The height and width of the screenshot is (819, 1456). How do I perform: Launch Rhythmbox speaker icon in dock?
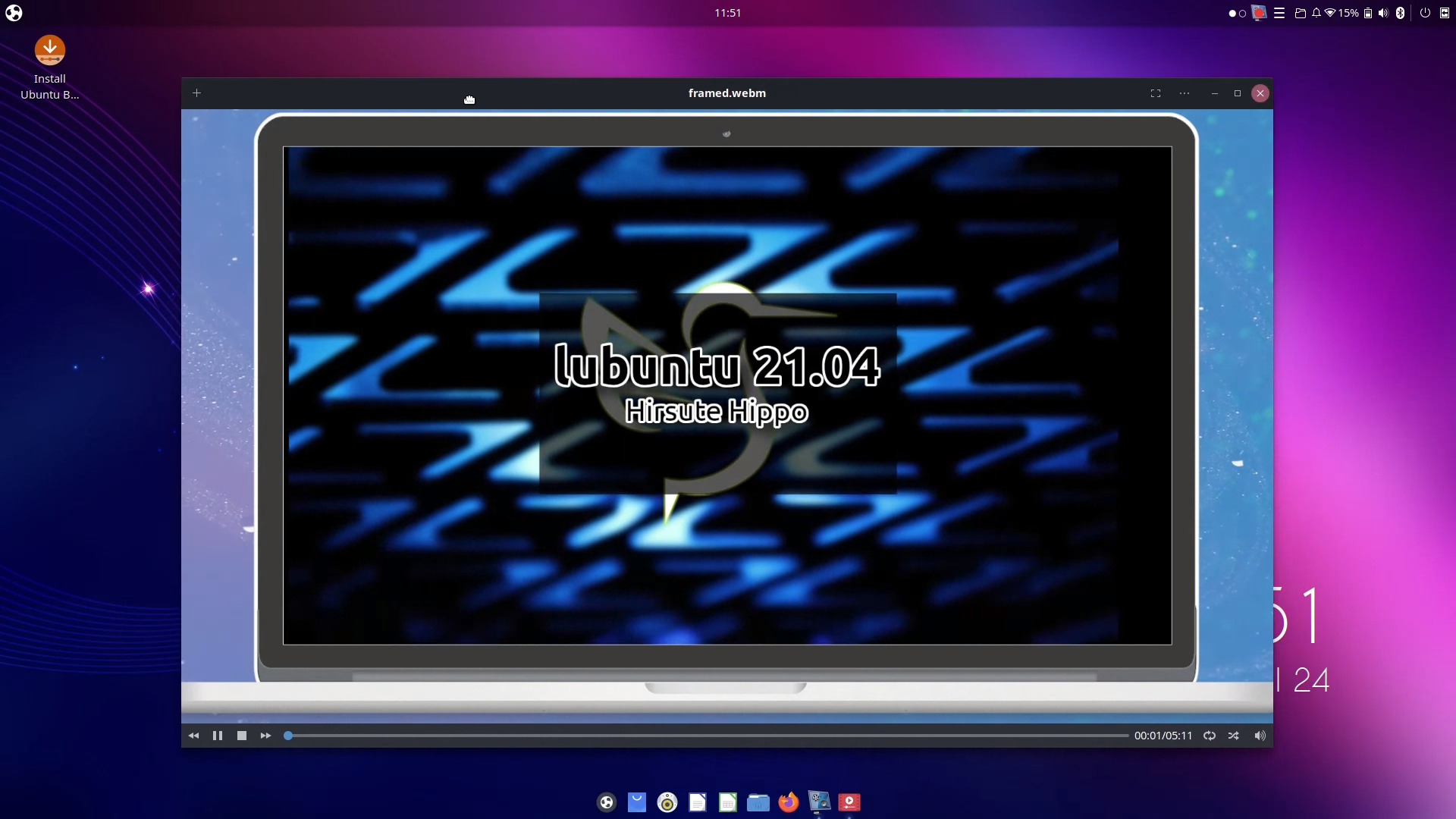pos(667,802)
